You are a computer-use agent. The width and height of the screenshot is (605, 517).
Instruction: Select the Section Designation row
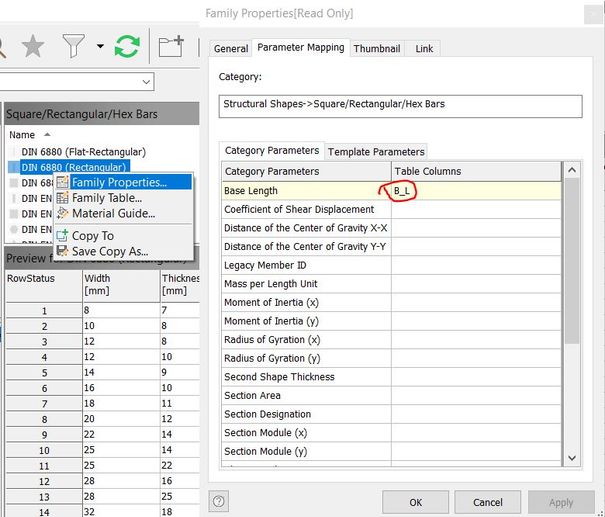coord(391,414)
